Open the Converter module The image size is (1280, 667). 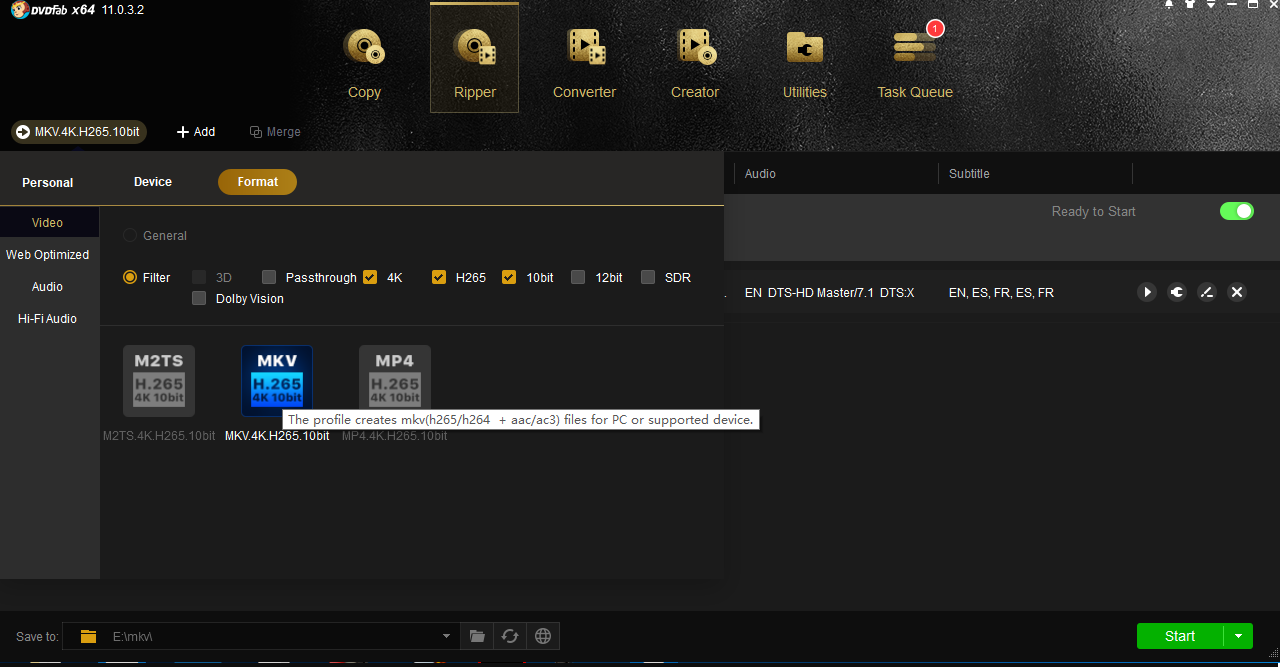point(584,62)
